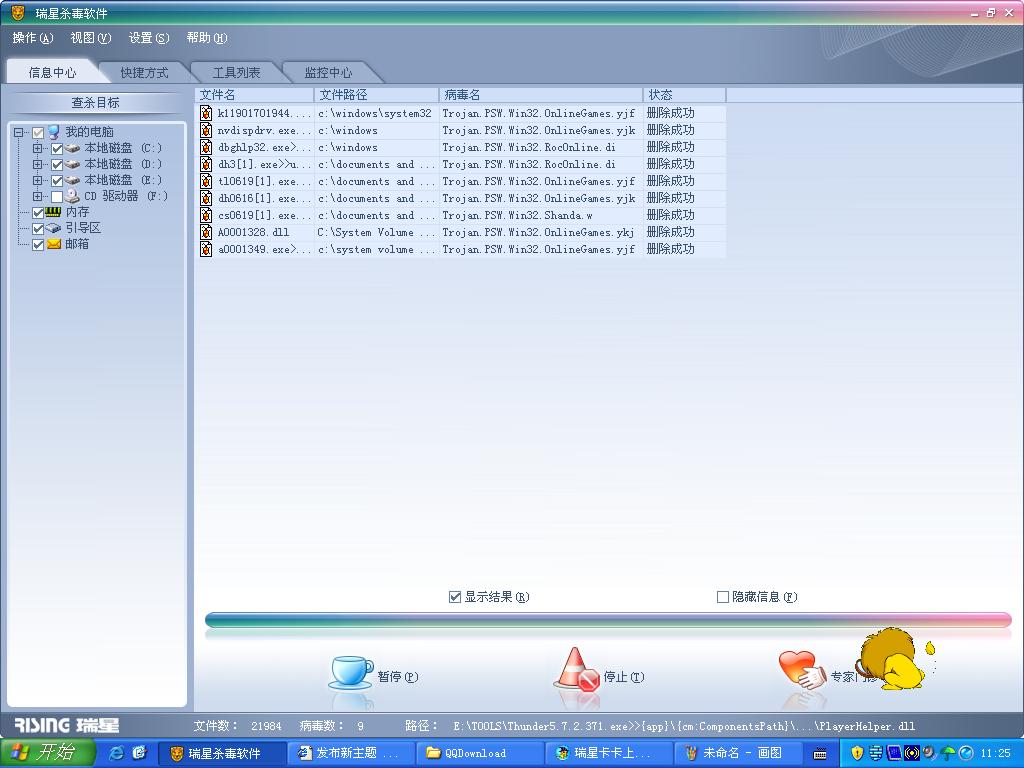The width and height of the screenshot is (1024, 768).
Task: Click the virus icon beside k11901701944 file
Action: (206, 113)
